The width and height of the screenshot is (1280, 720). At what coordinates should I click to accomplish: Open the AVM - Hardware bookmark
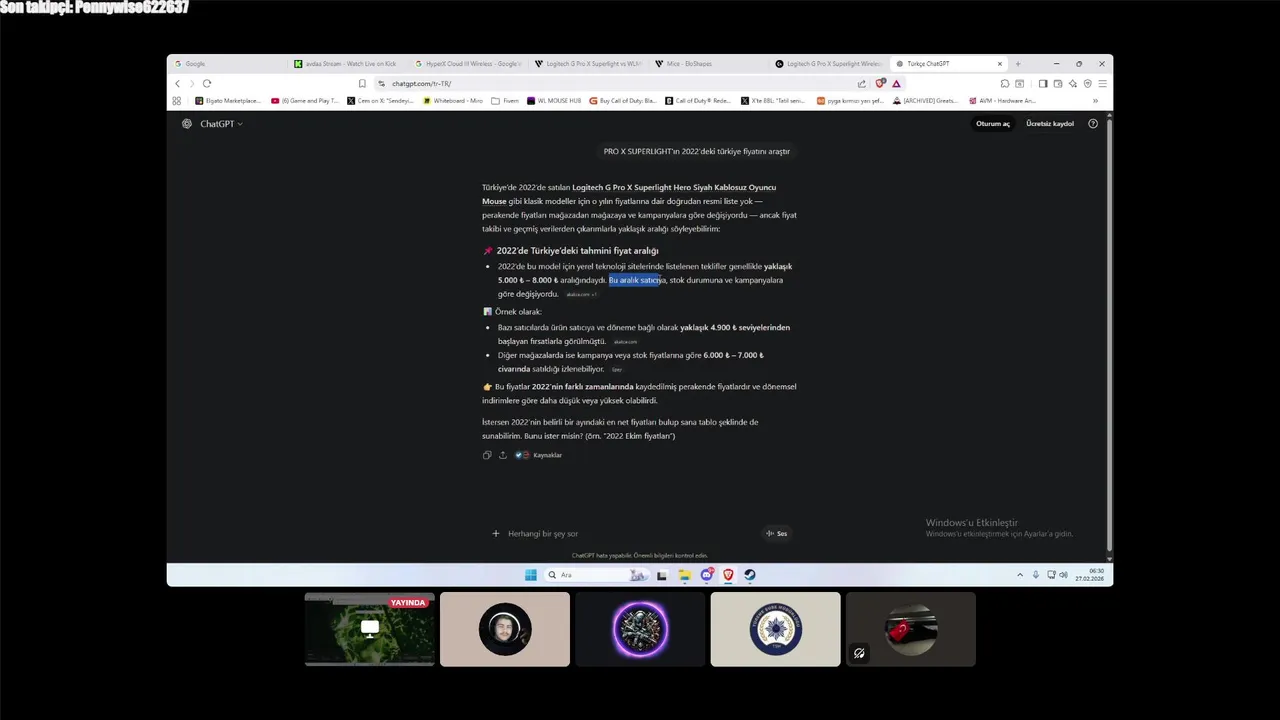click(1002, 101)
